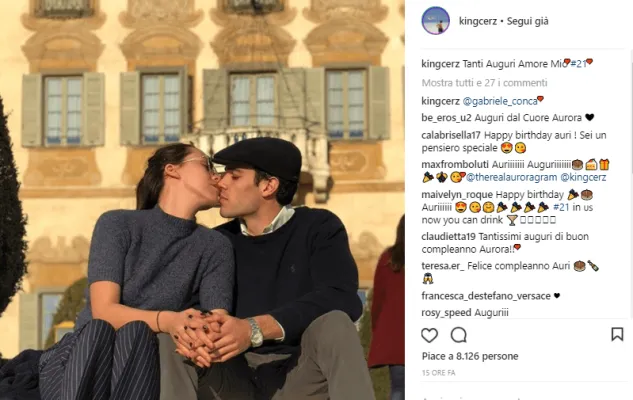The width and height of the screenshot is (633, 400).
Task: Visit the @therealauroragram profile mention
Action: pos(511,177)
